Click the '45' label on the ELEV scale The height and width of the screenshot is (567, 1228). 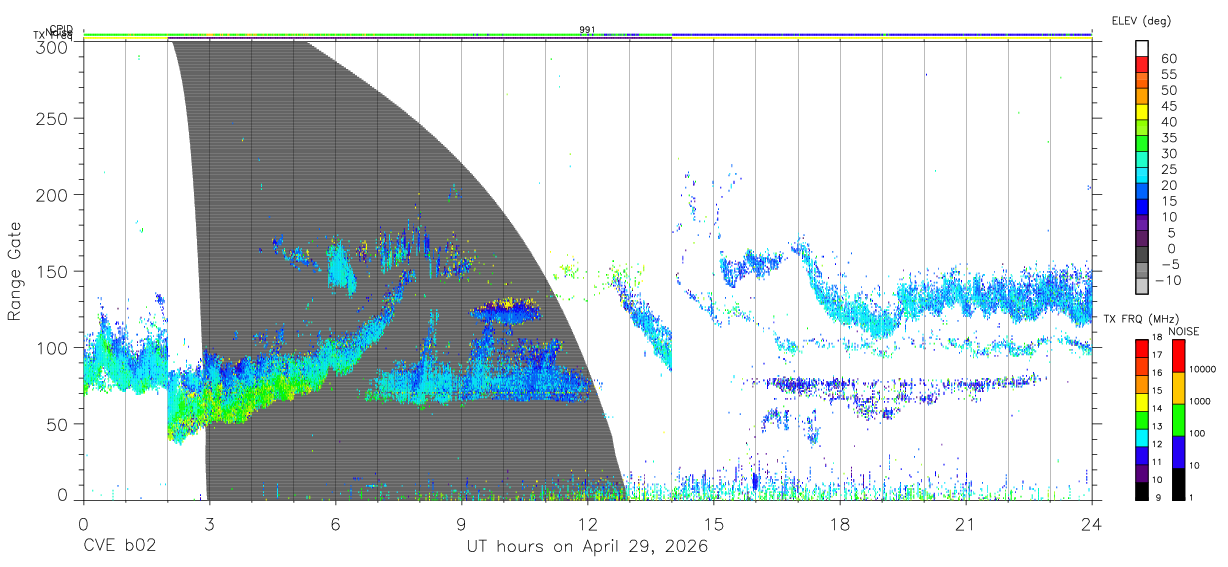click(x=1168, y=106)
